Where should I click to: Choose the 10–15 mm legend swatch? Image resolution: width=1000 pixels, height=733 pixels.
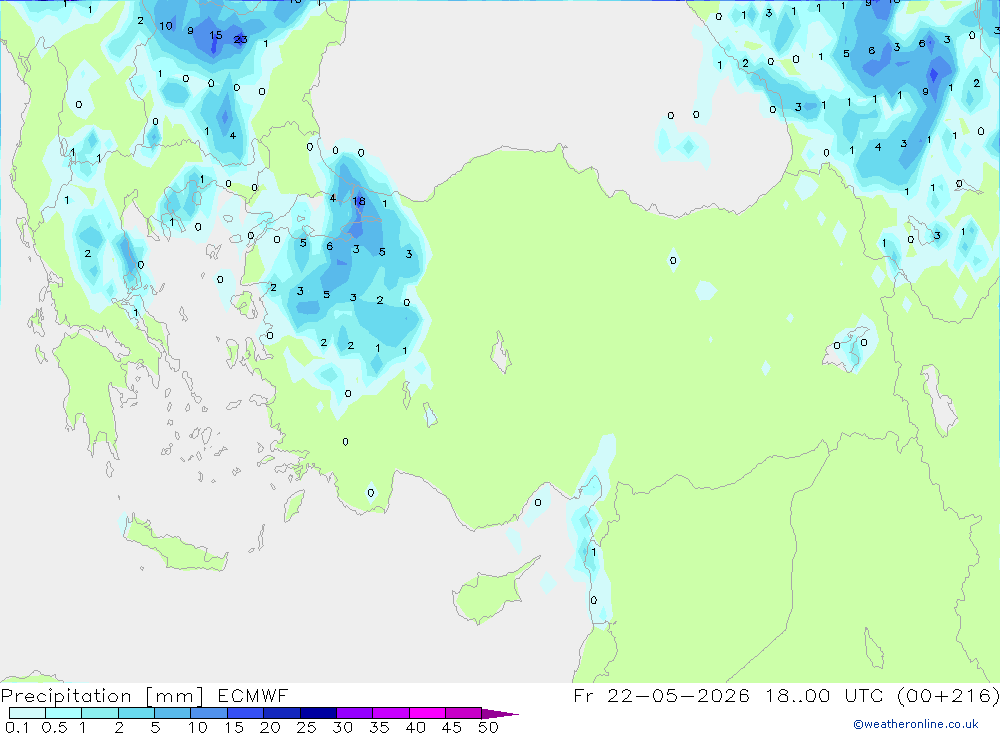point(209,713)
